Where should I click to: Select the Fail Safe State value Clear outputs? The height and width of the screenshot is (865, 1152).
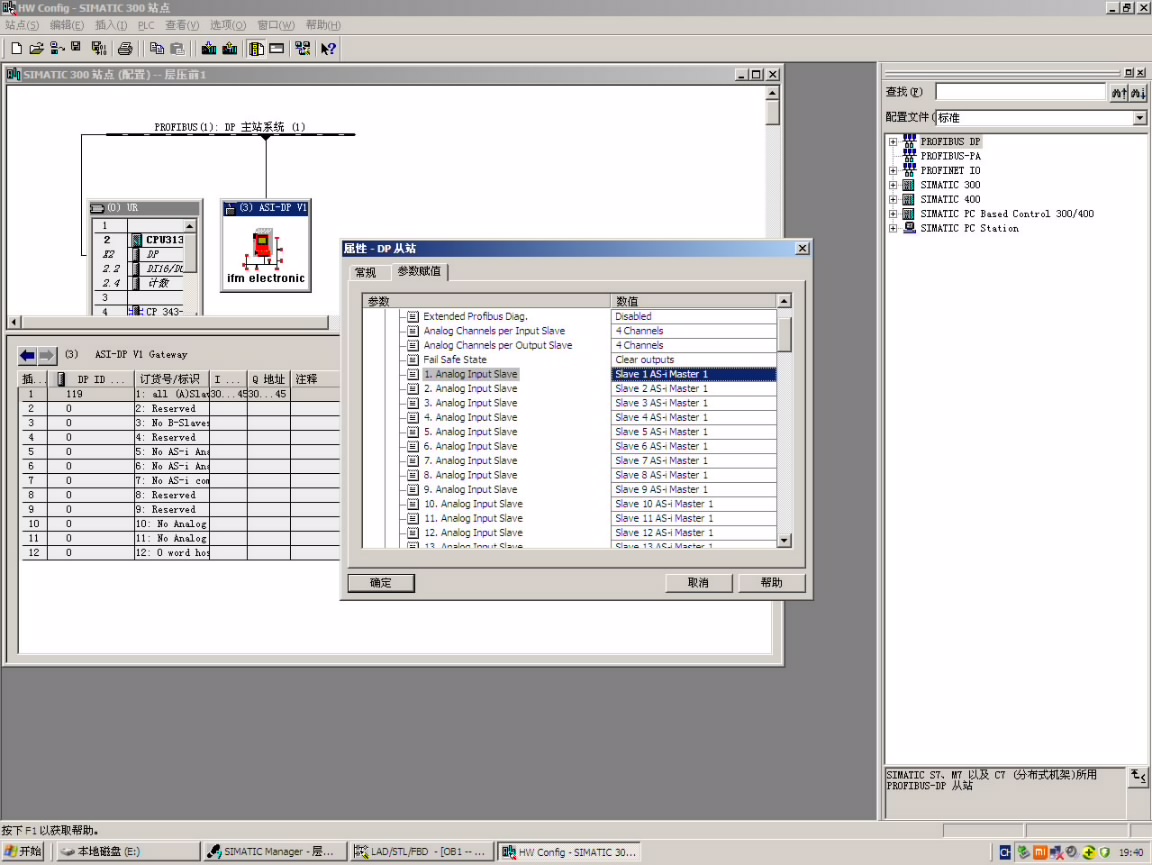pyautogui.click(x=693, y=359)
